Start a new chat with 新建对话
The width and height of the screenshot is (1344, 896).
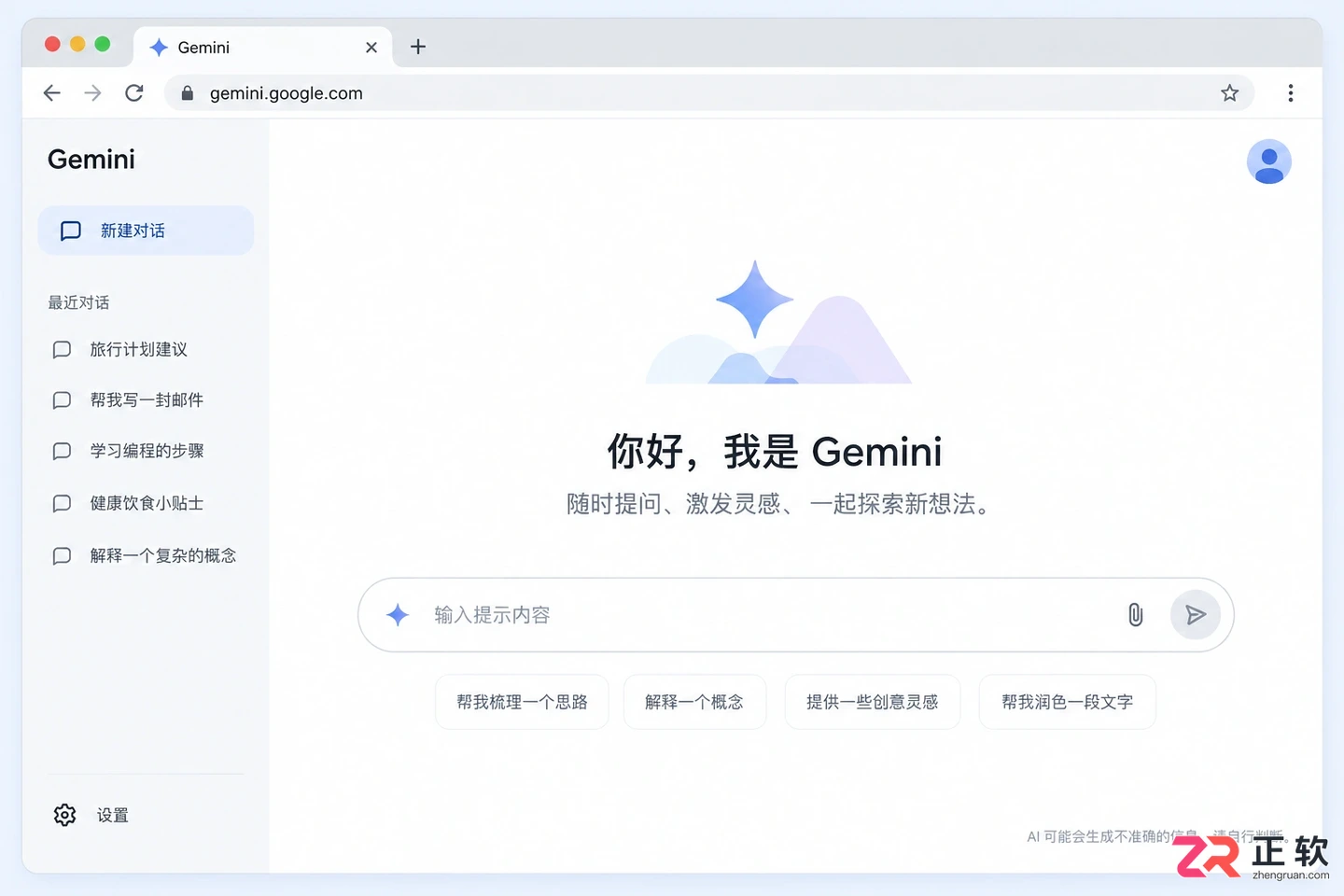click(146, 231)
